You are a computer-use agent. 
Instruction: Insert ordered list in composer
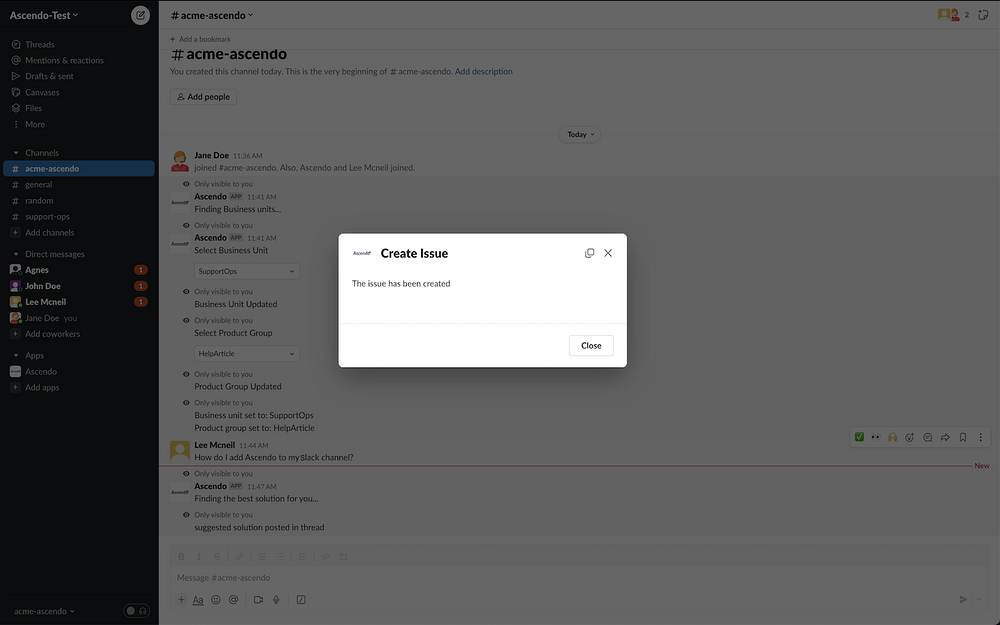coord(261,556)
